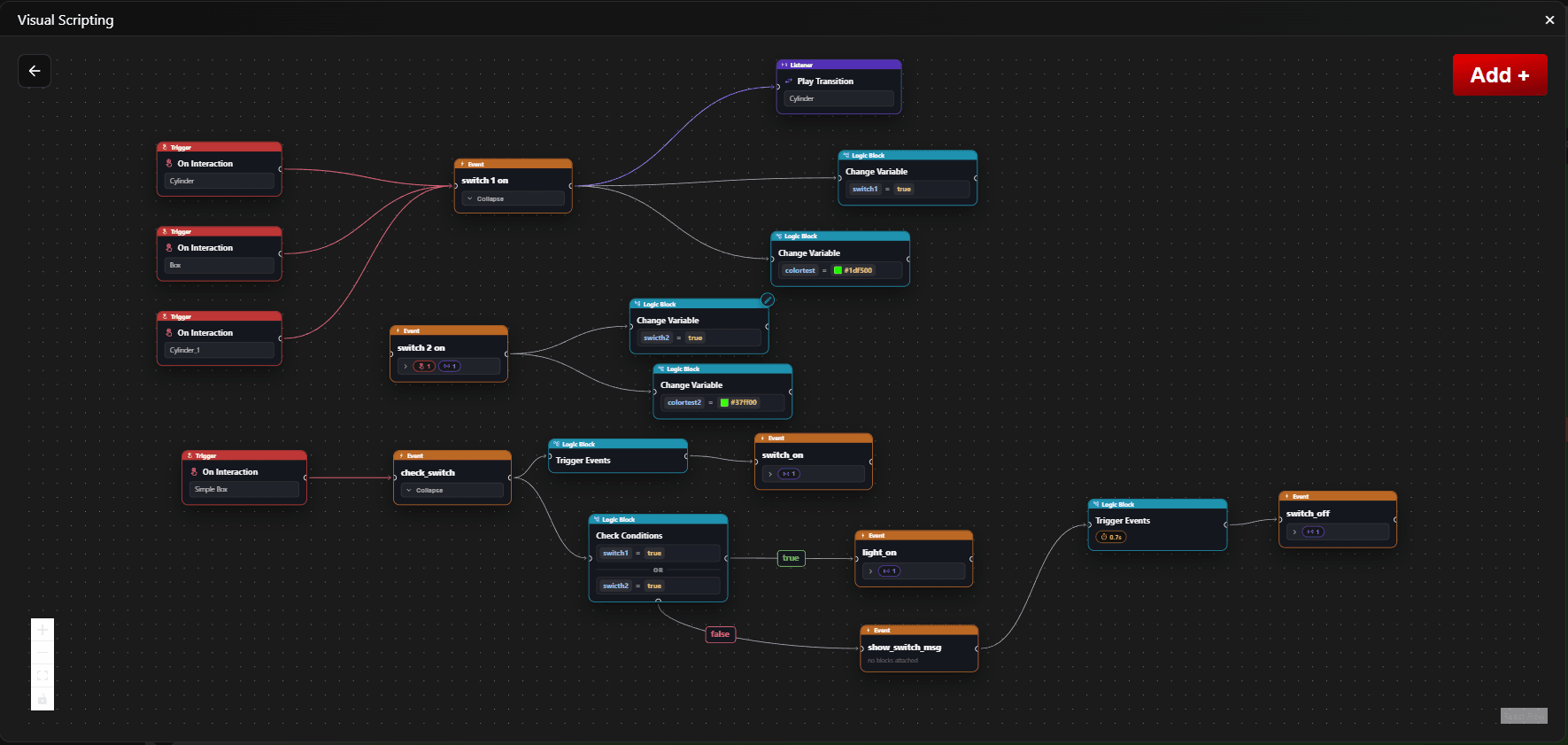Close the Visual Scripting window

click(x=1549, y=19)
